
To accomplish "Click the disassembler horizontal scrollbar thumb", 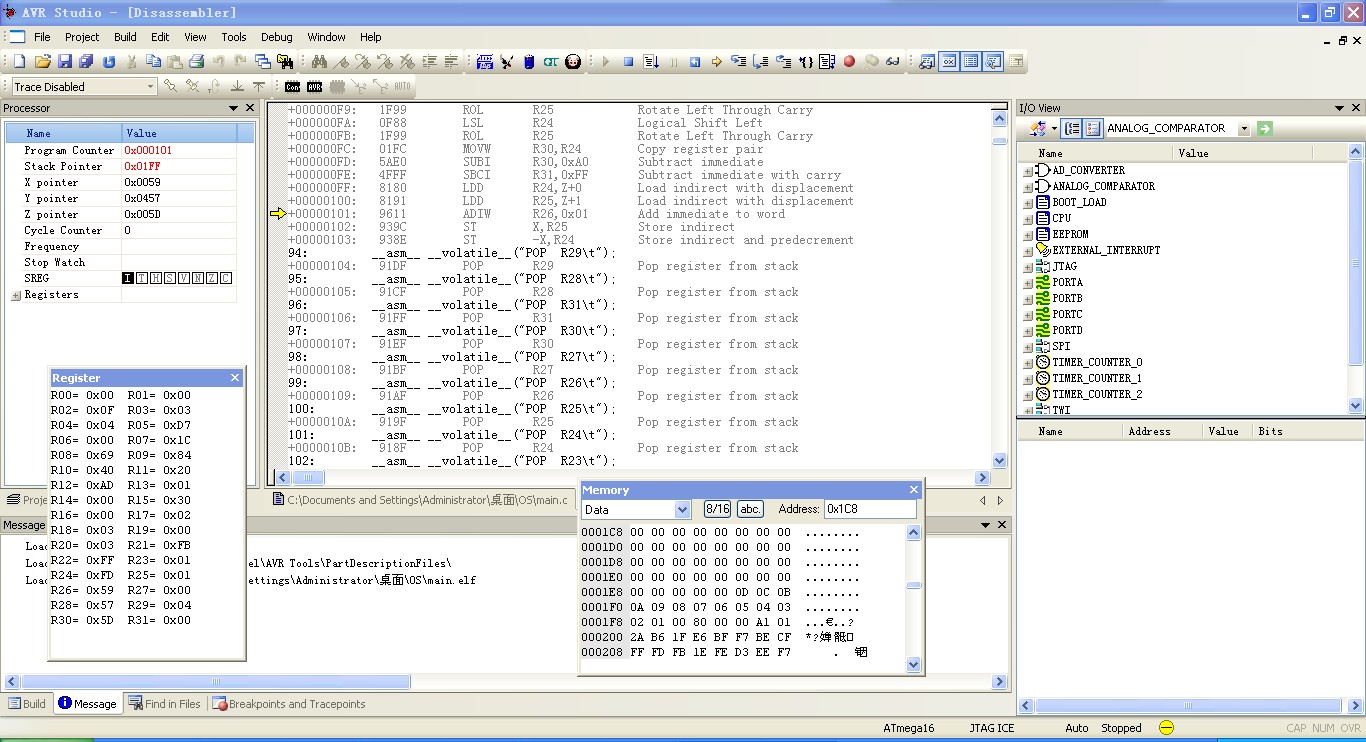I will click(307, 479).
